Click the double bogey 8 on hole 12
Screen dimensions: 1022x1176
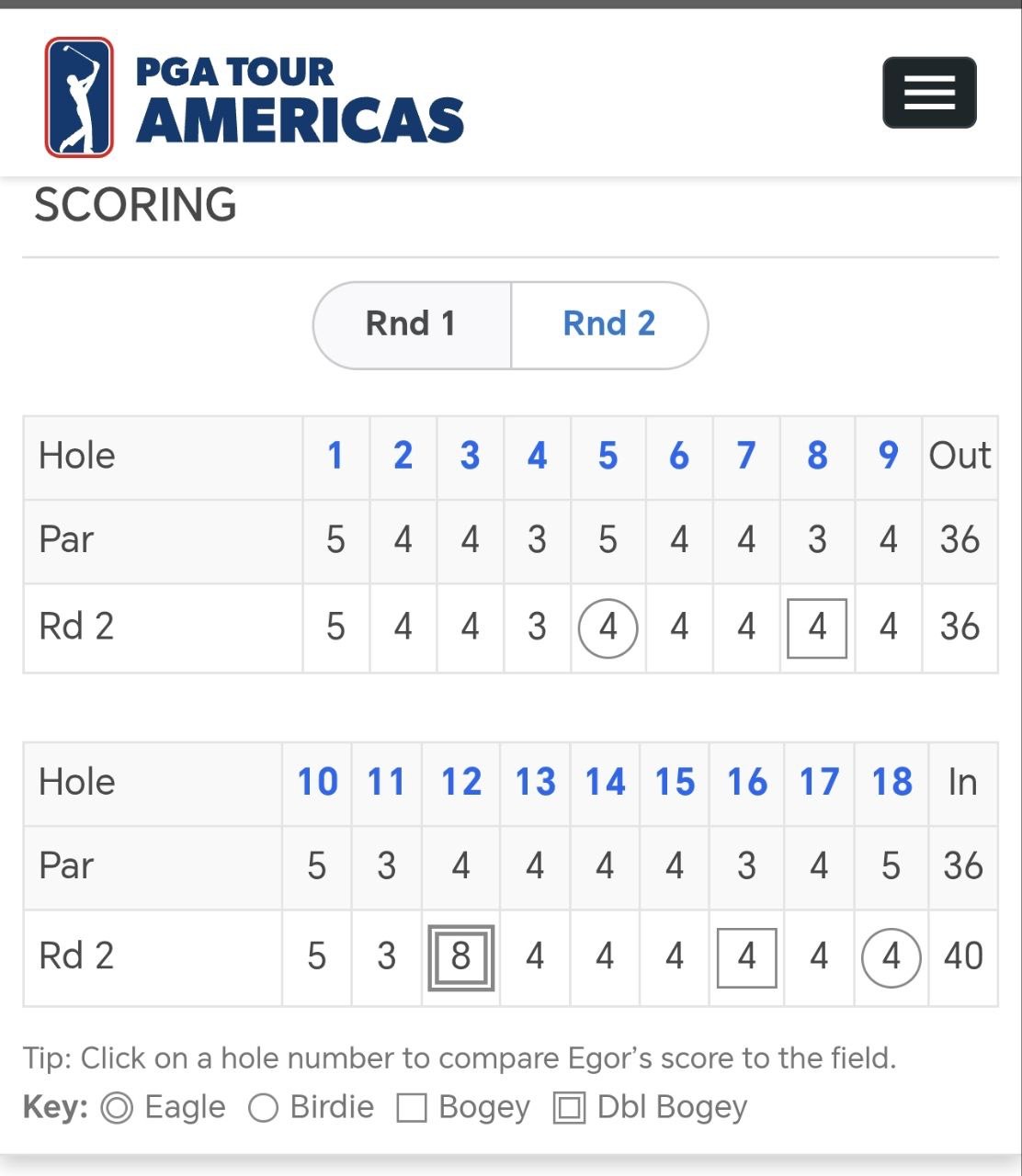point(460,956)
